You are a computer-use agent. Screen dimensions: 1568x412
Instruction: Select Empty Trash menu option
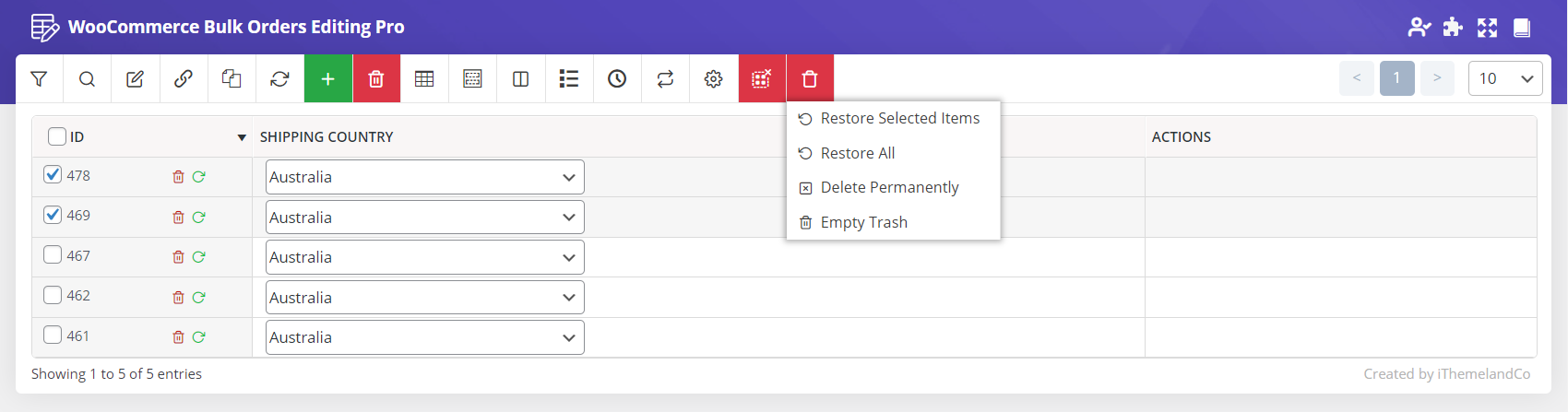click(x=863, y=222)
